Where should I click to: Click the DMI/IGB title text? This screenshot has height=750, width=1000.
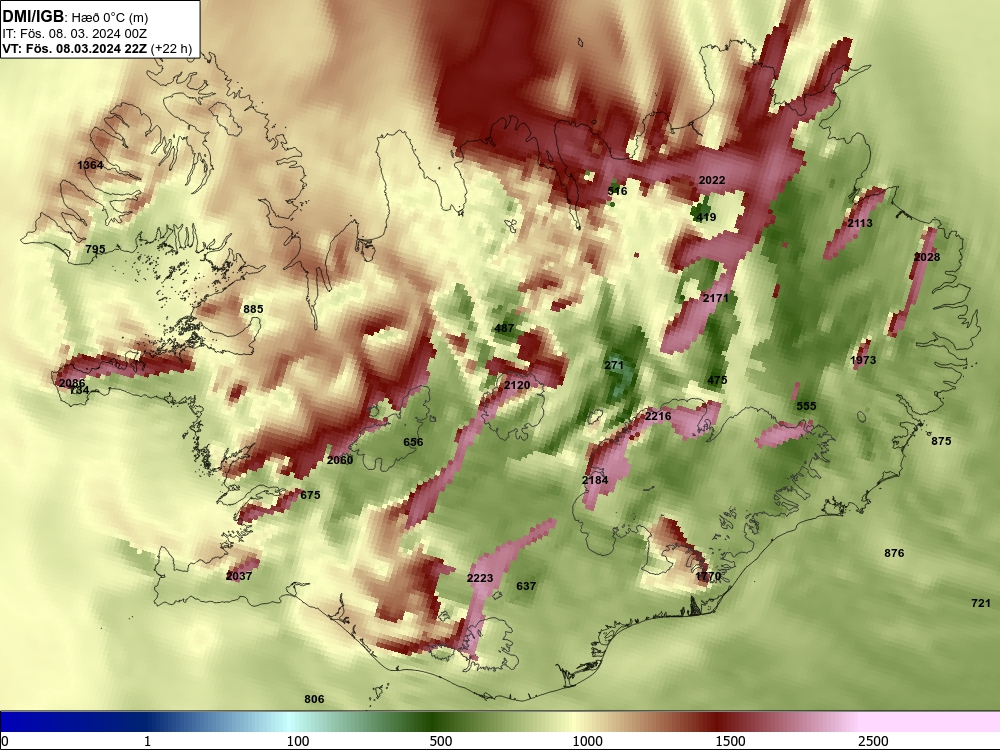33,17
